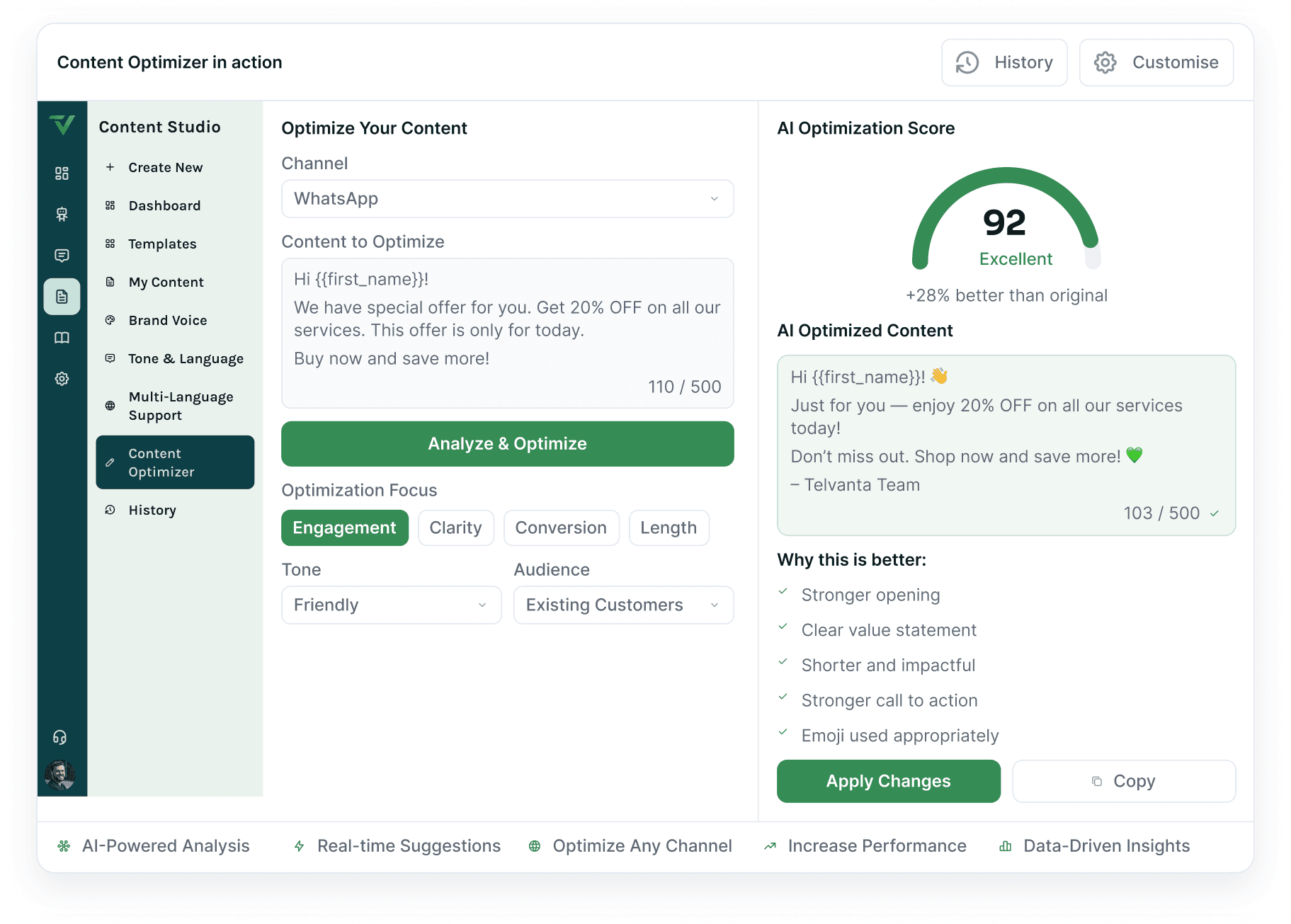Image resolution: width=1291 pixels, height=924 pixels.
Task: Click the 'Clear value statement' reason
Action: click(x=889, y=630)
